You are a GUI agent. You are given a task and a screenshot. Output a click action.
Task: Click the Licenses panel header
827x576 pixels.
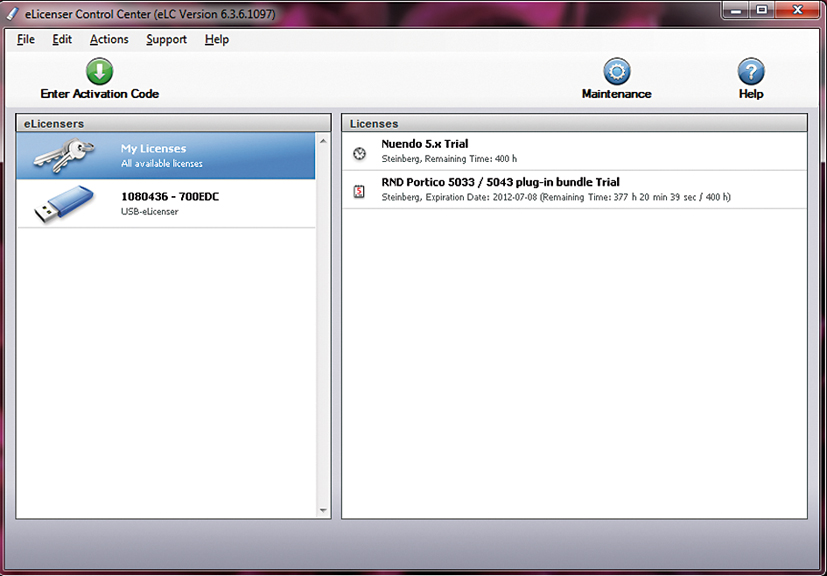[574, 123]
